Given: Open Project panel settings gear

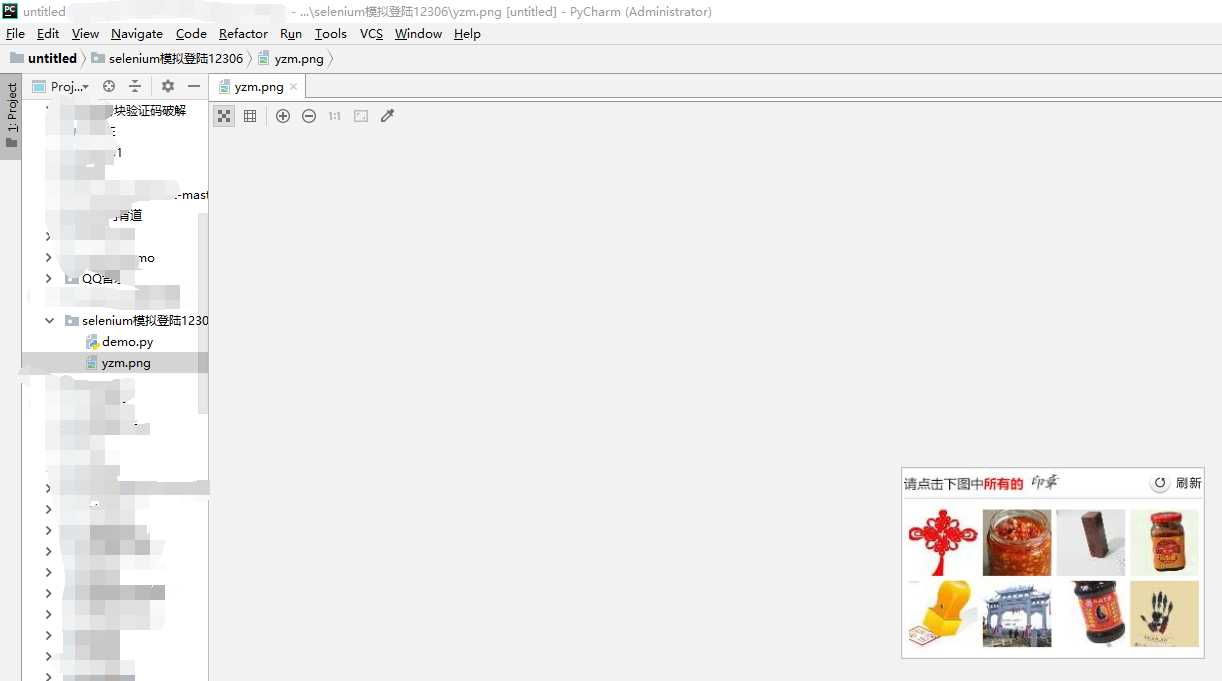Looking at the screenshot, I should click(x=168, y=86).
